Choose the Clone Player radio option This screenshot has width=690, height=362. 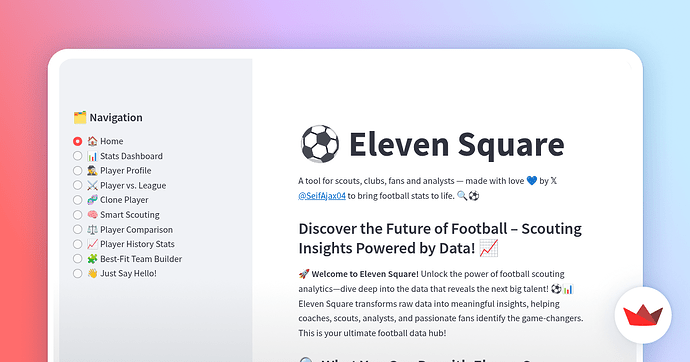click(x=77, y=200)
